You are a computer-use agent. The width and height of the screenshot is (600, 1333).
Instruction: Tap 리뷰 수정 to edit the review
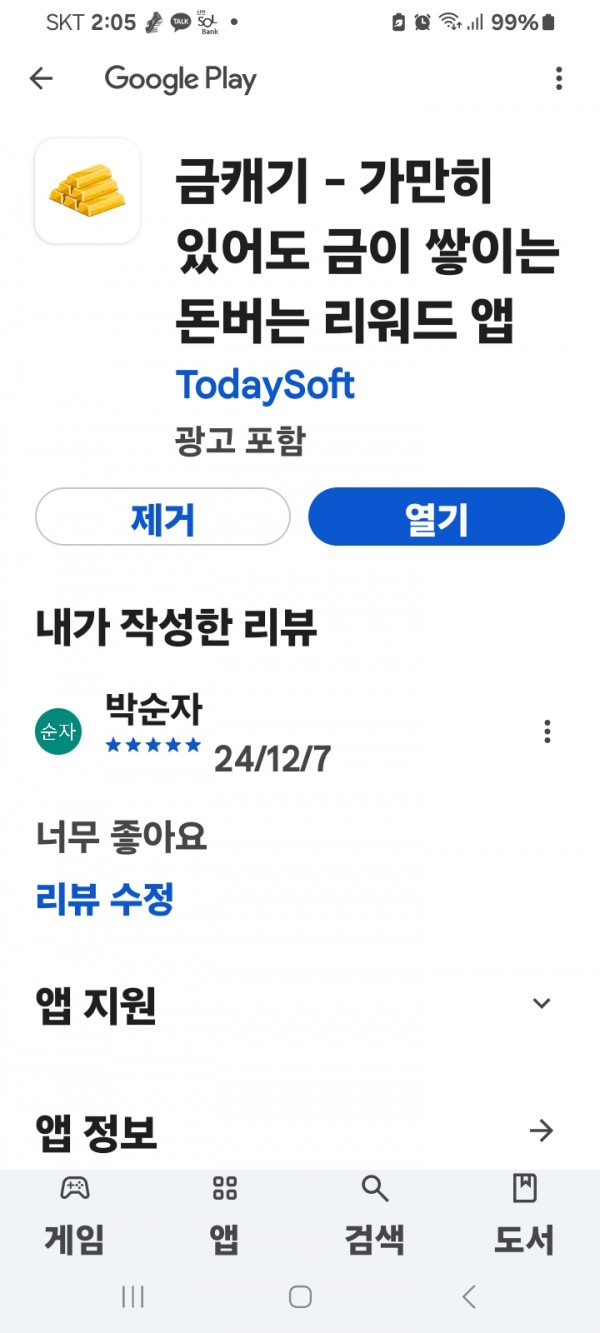[x=105, y=900]
